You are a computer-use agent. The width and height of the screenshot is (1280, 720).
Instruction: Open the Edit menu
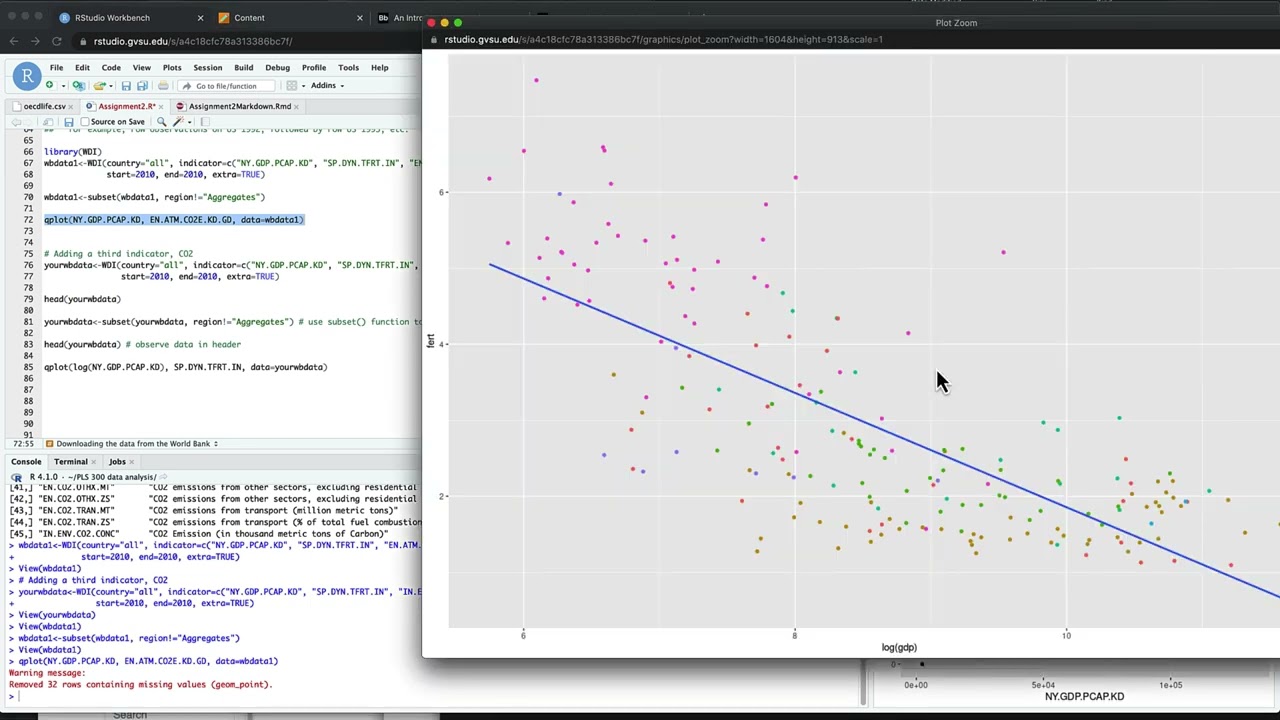pos(82,68)
